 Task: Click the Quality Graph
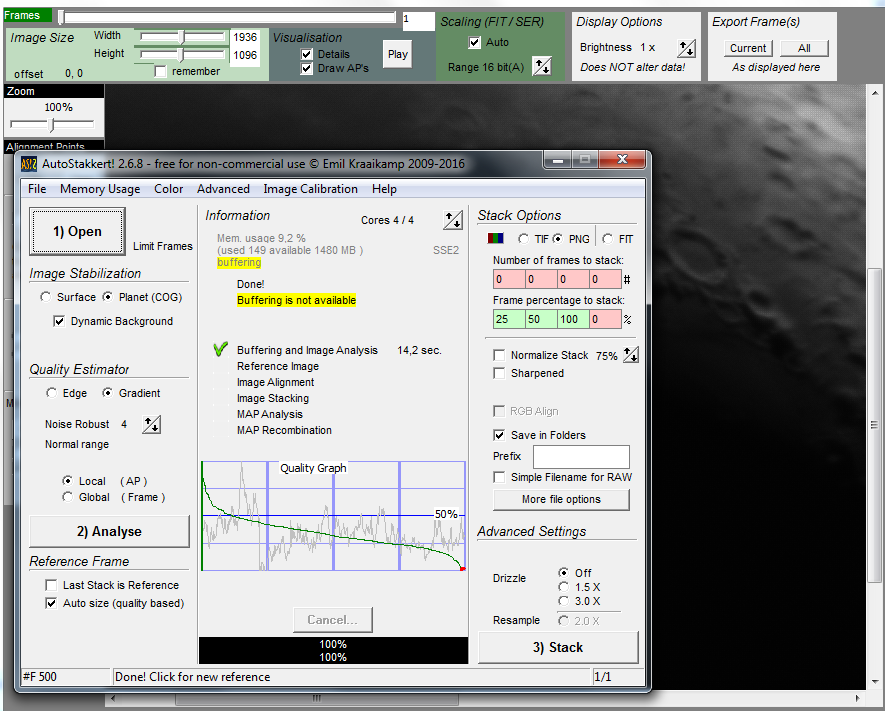334,516
